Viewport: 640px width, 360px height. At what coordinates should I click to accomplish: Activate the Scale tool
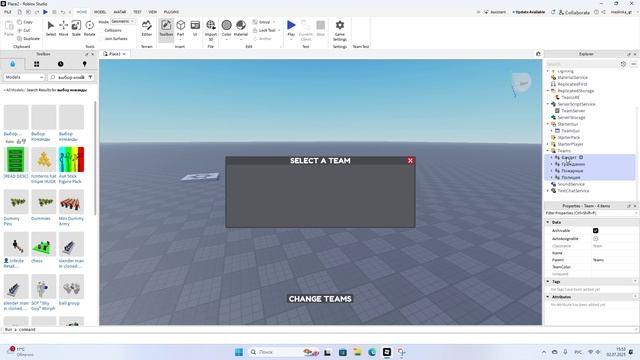point(76,29)
